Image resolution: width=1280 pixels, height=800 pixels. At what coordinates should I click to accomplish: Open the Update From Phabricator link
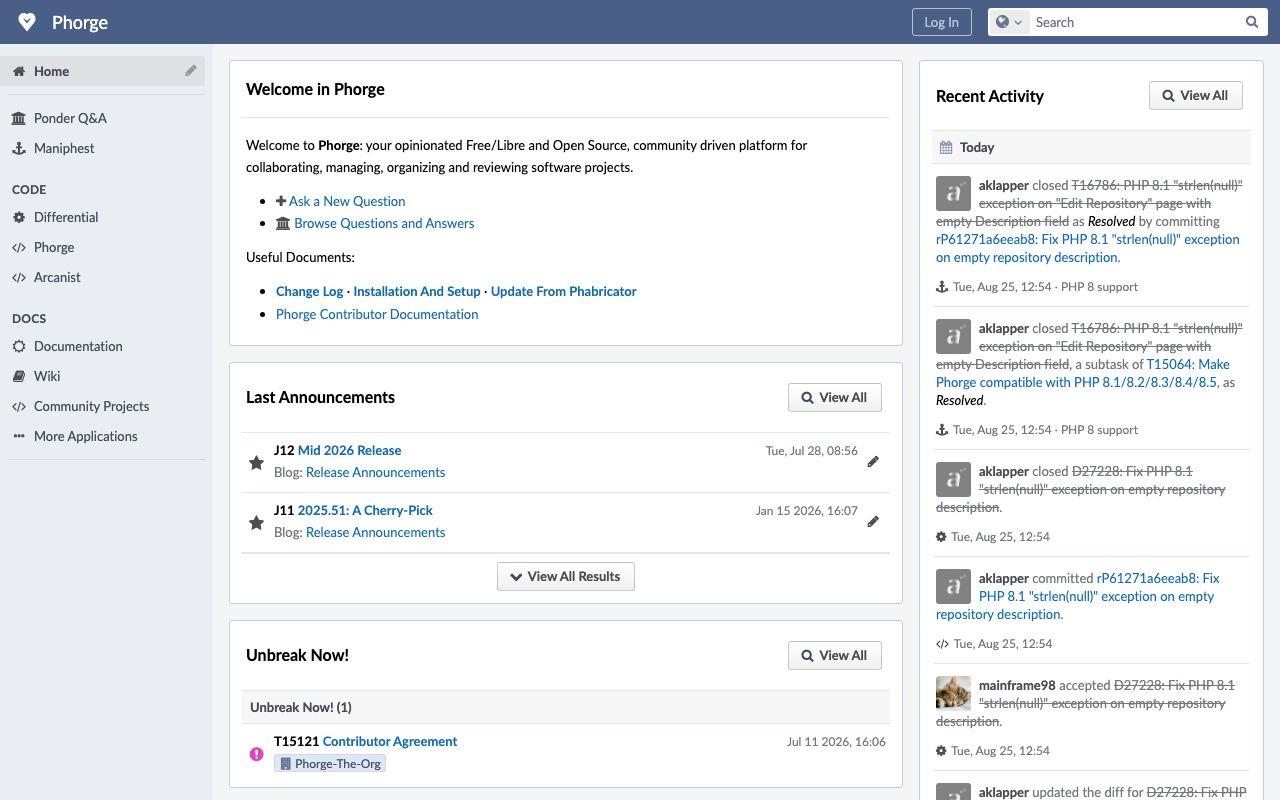point(564,291)
